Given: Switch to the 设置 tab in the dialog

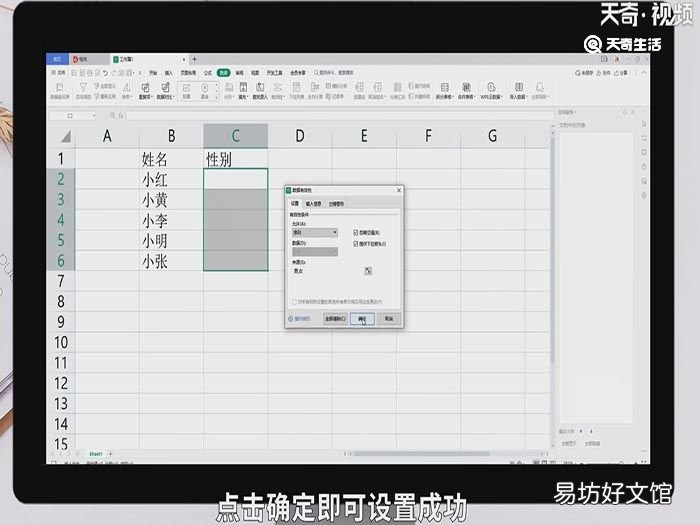Looking at the screenshot, I should click(x=295, y=204).
